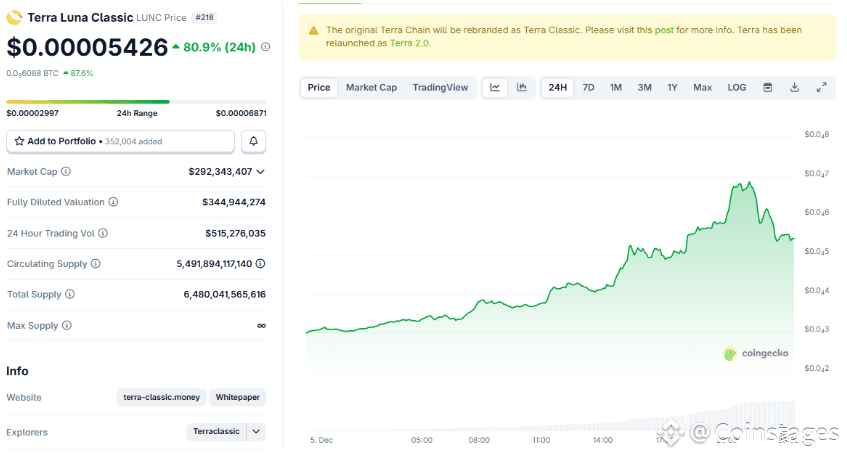Switch to line chart view icon

pyautogui.click(x=495, y=88)
